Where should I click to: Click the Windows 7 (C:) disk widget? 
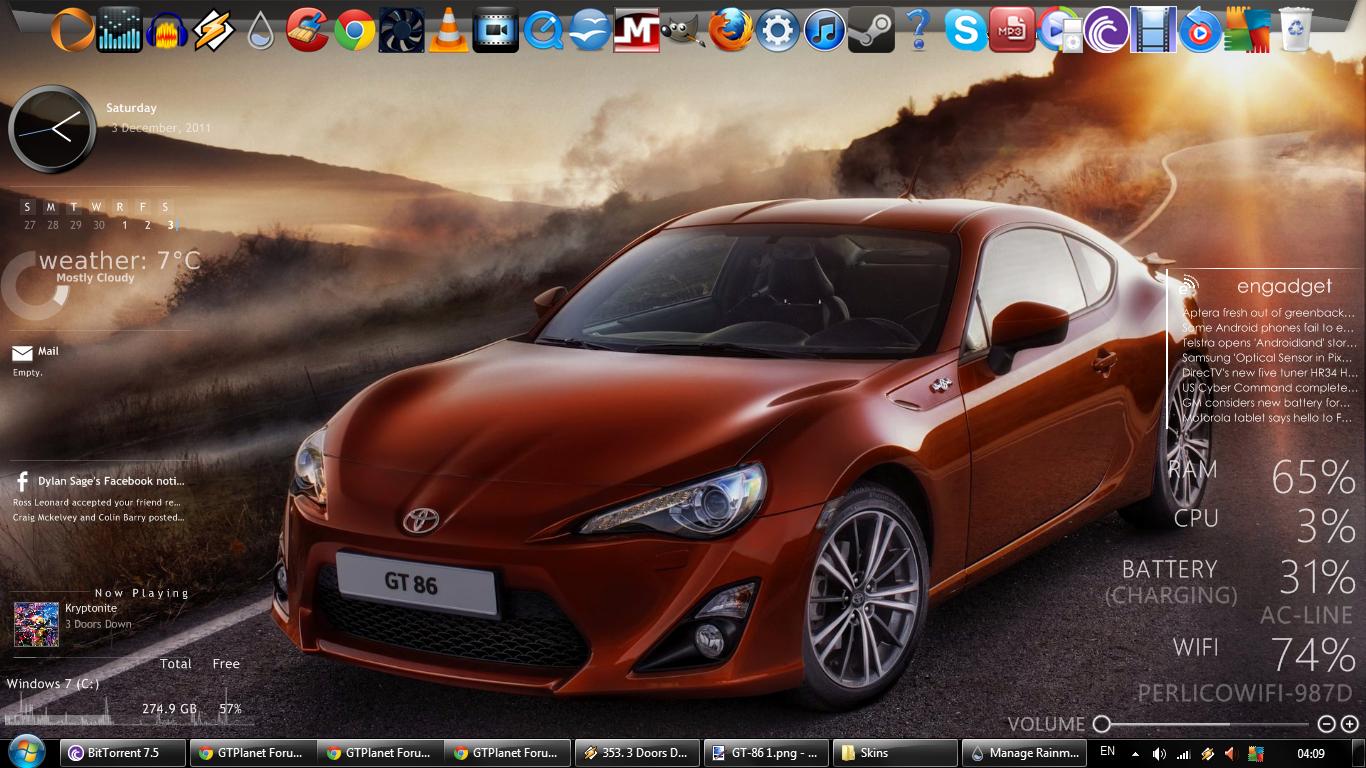52,683
